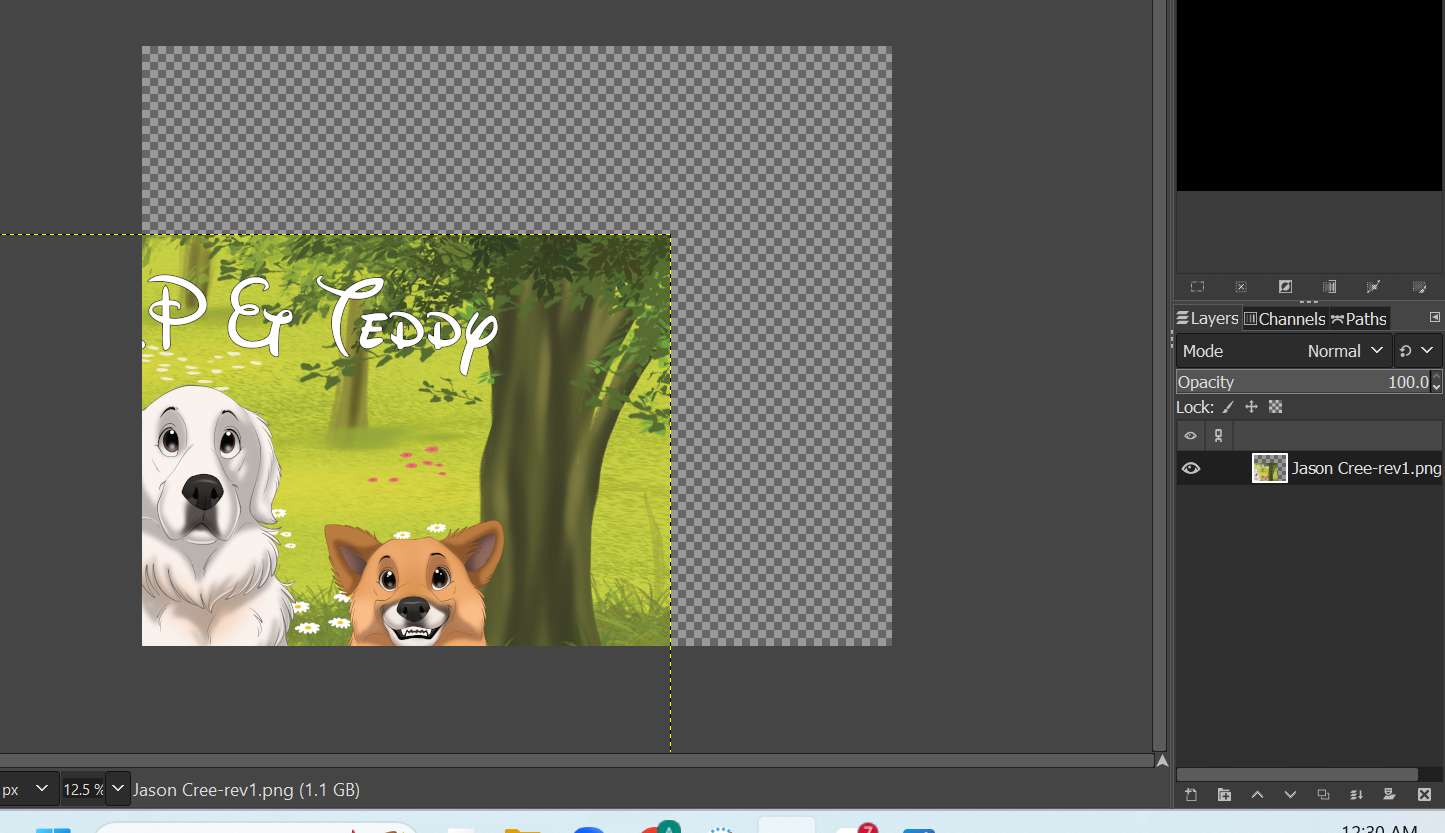Delete the layer with X icon
The image size is (1445, 833).
[1424, 795]
